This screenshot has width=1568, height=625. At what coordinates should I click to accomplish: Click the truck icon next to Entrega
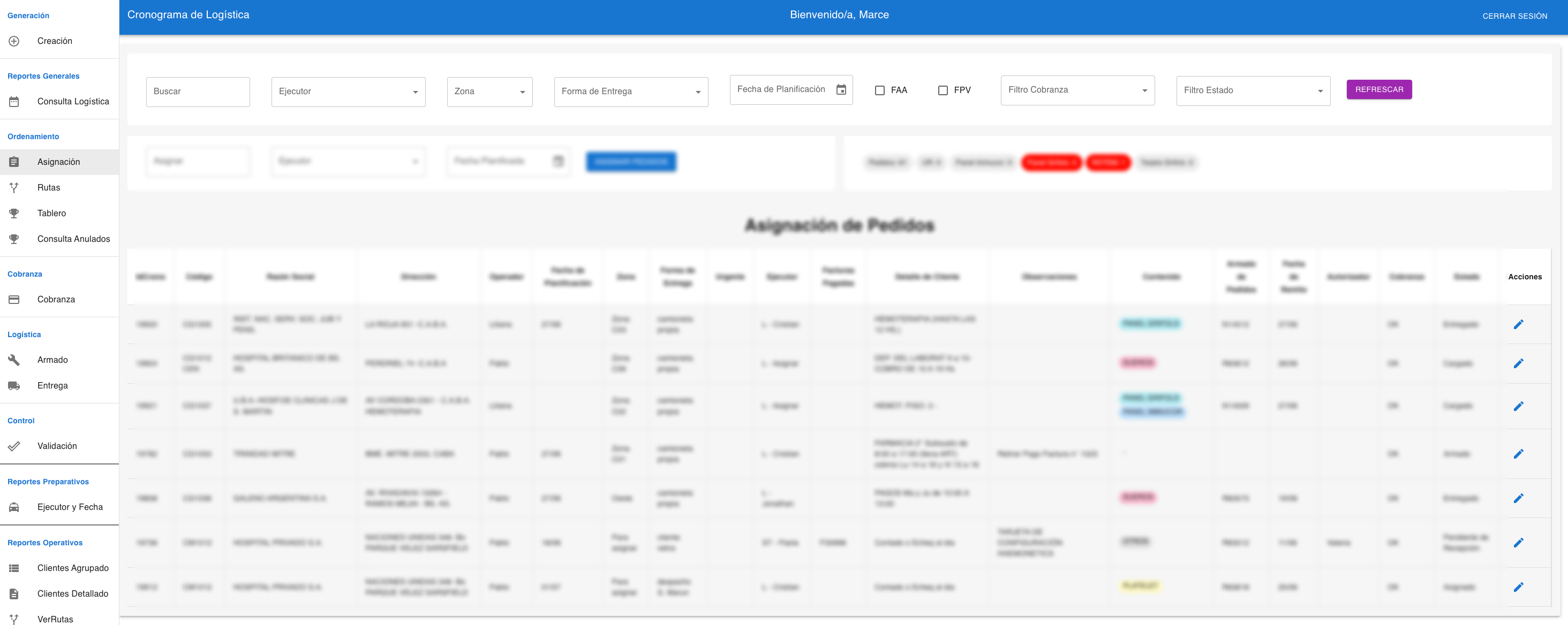[14, 385]
